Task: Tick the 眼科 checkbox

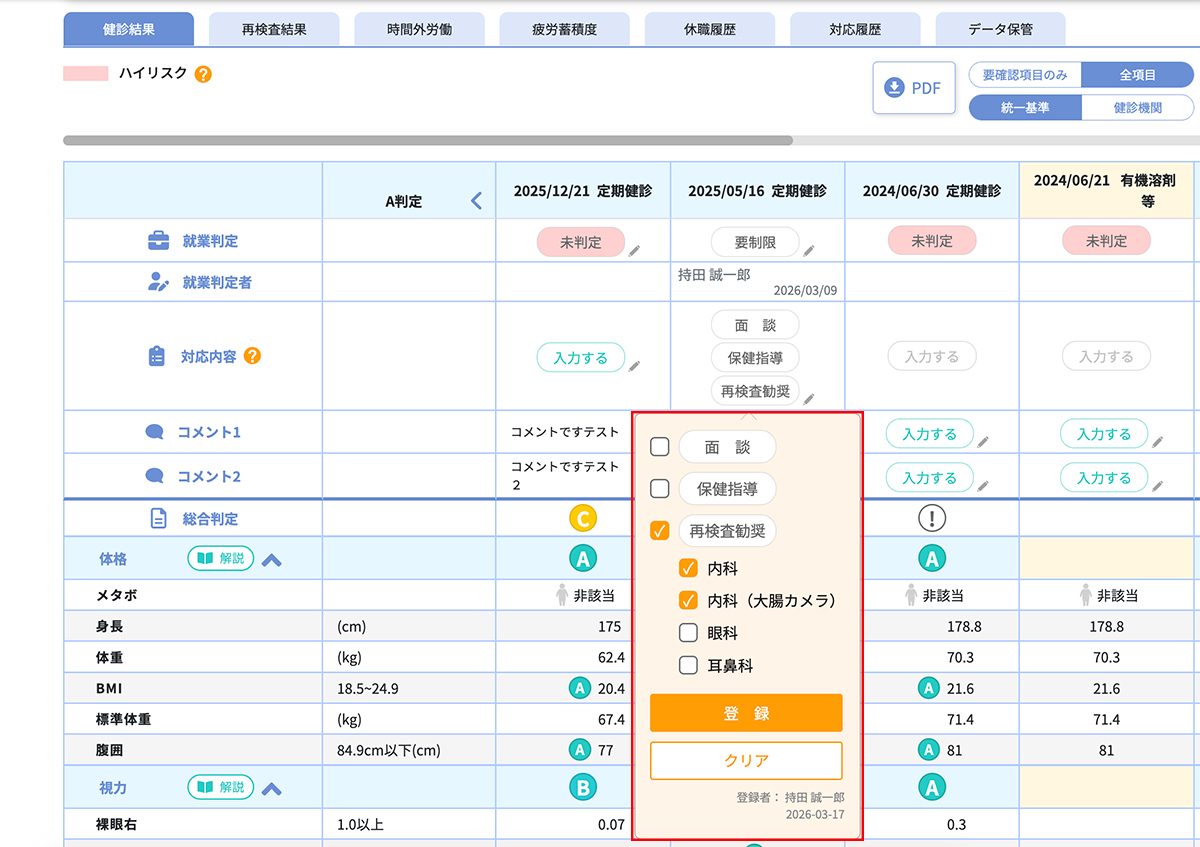Action: click(688, 632)
